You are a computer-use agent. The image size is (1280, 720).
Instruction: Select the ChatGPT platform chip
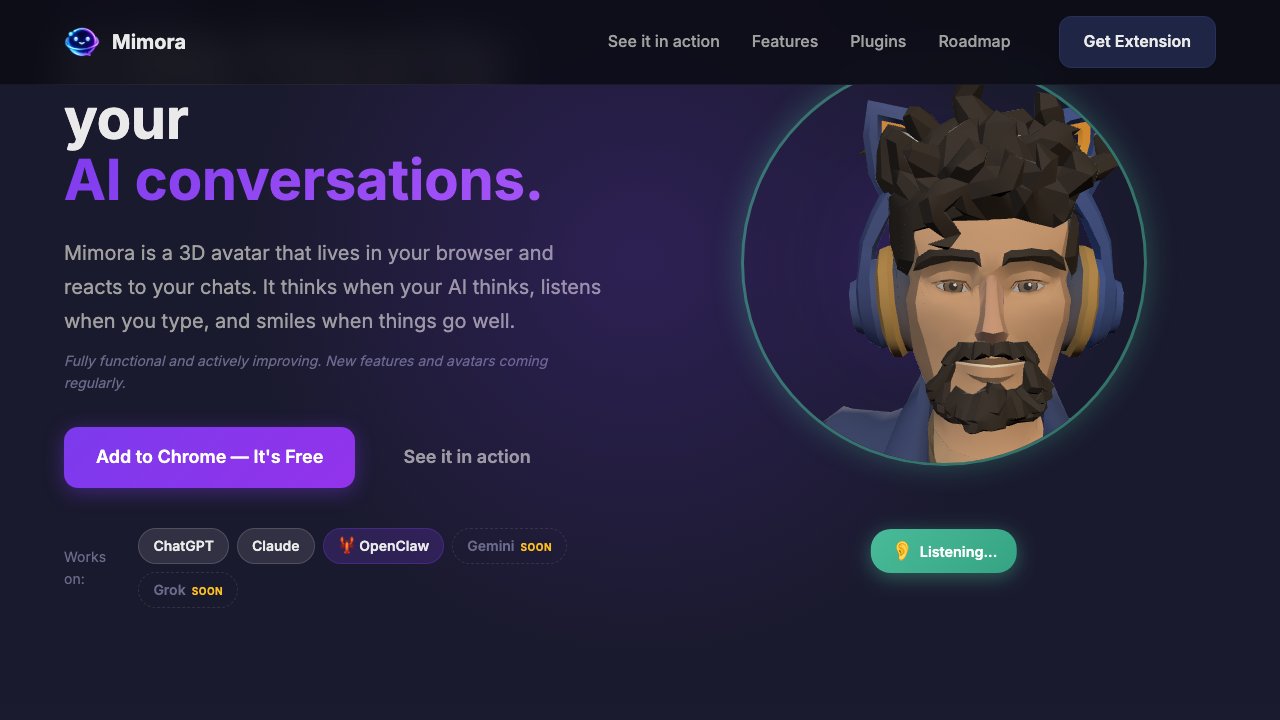[x=183, y=546]
